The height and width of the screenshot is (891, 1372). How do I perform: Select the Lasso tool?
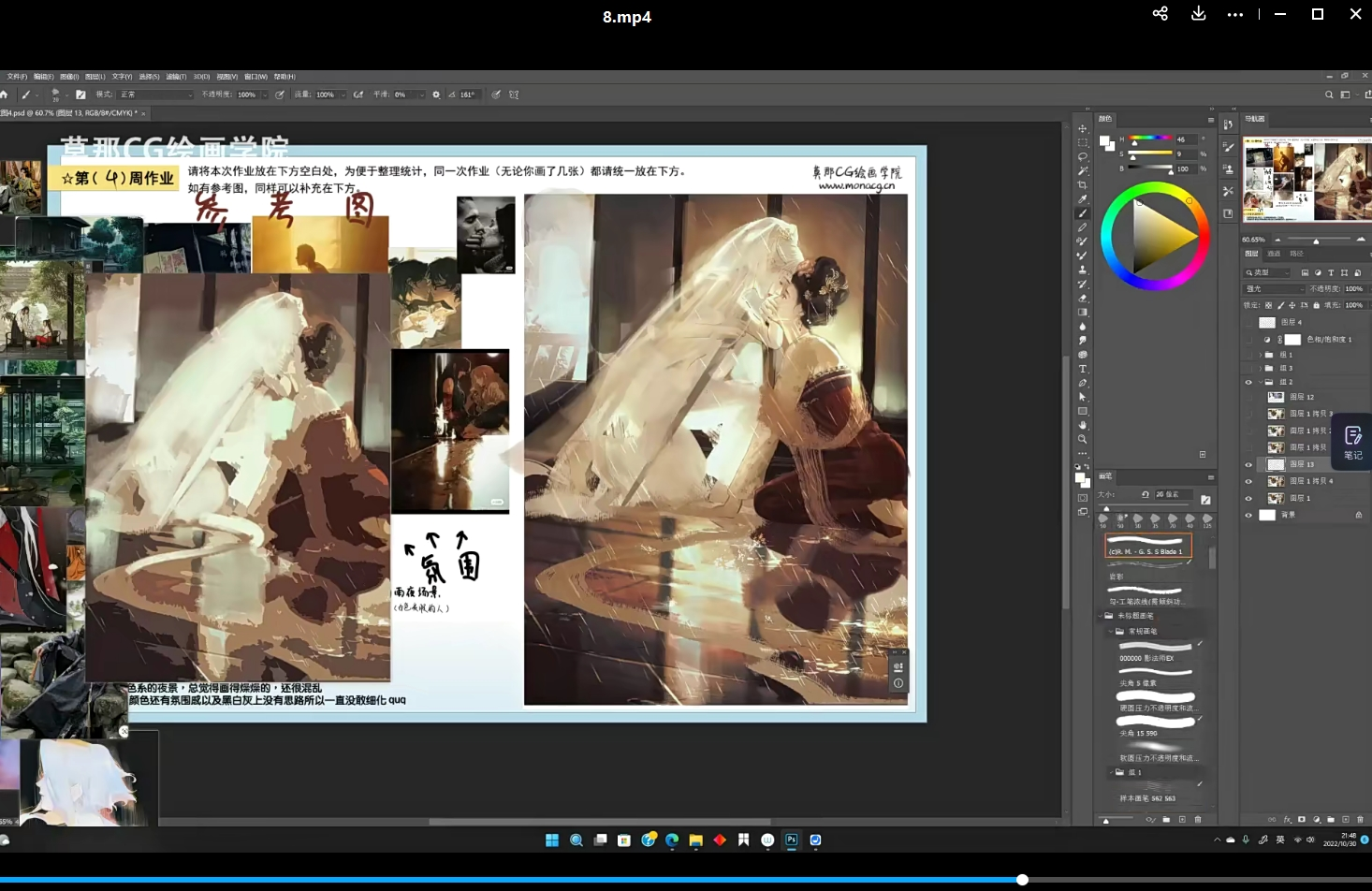(x=1083, y=157)
